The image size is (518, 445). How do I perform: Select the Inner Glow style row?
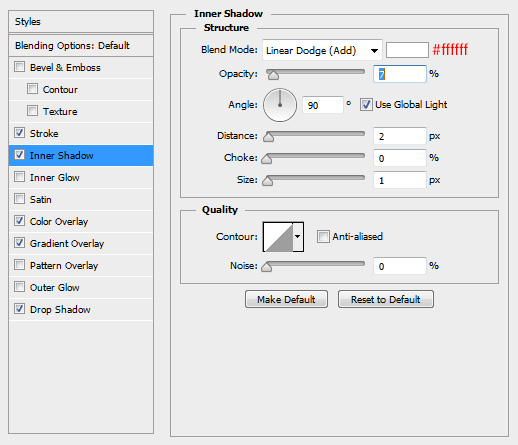tap(81, 177)
